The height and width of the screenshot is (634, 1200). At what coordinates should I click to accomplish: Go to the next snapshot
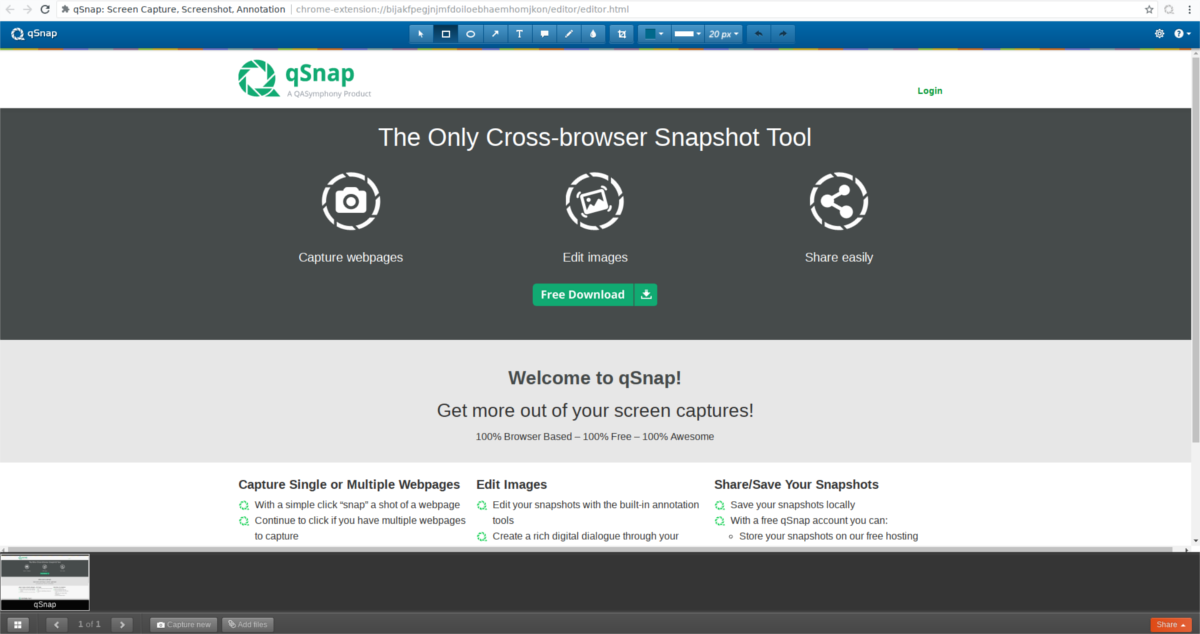[x=122, y=624]
